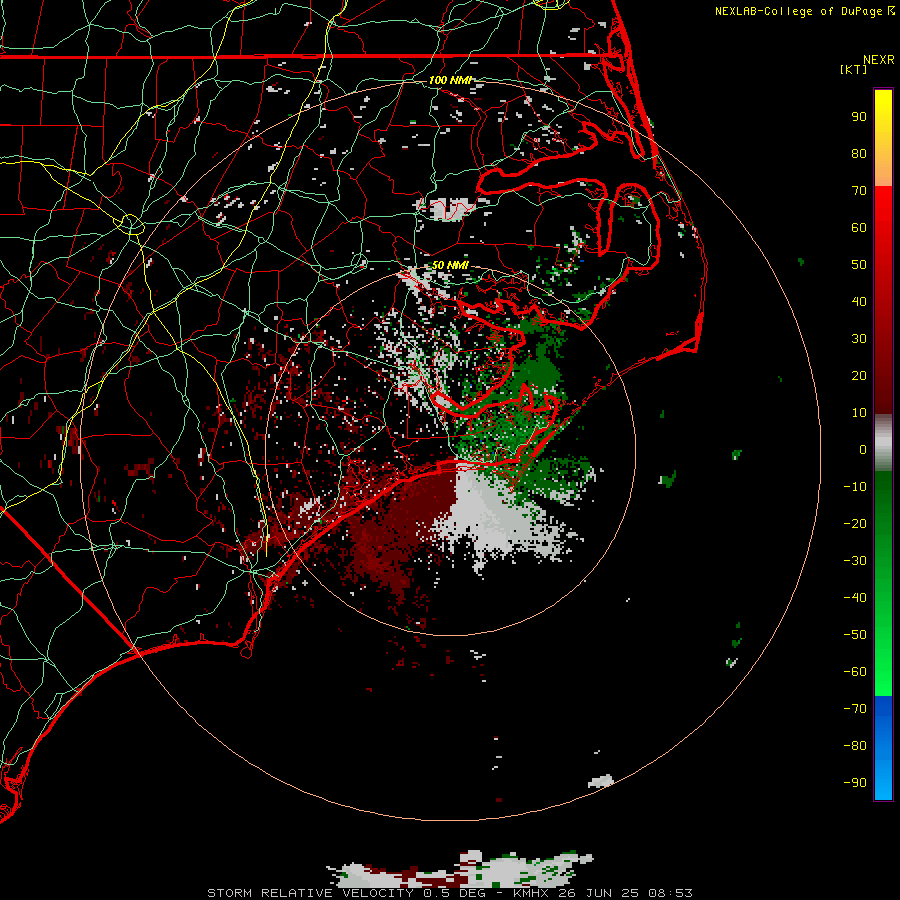Screen dimensions: 900x900
Task: Pick the -80 label on velocity scale
Action: [x=855, y=746]
